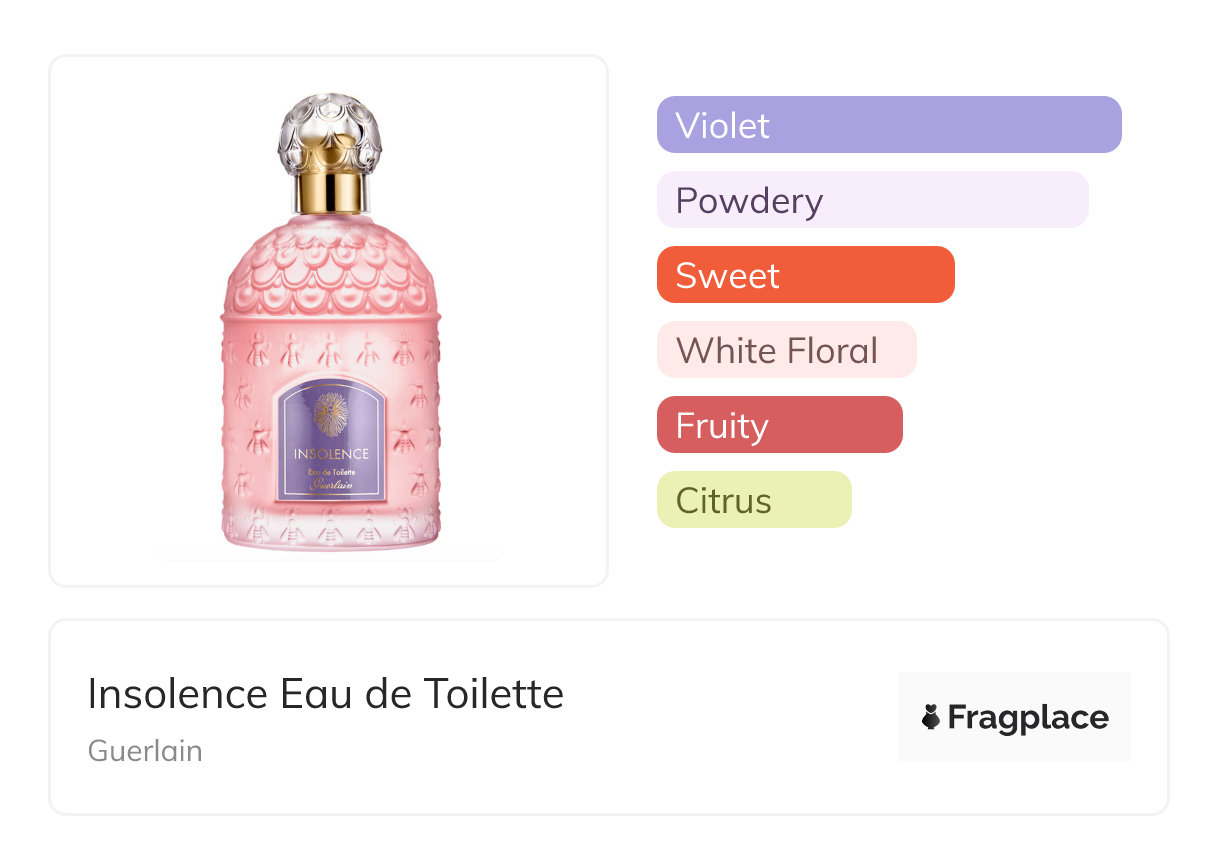Click the red Fruity accord bar
The width and height of the screenshot is (1218, 864).
click(779, 425)
